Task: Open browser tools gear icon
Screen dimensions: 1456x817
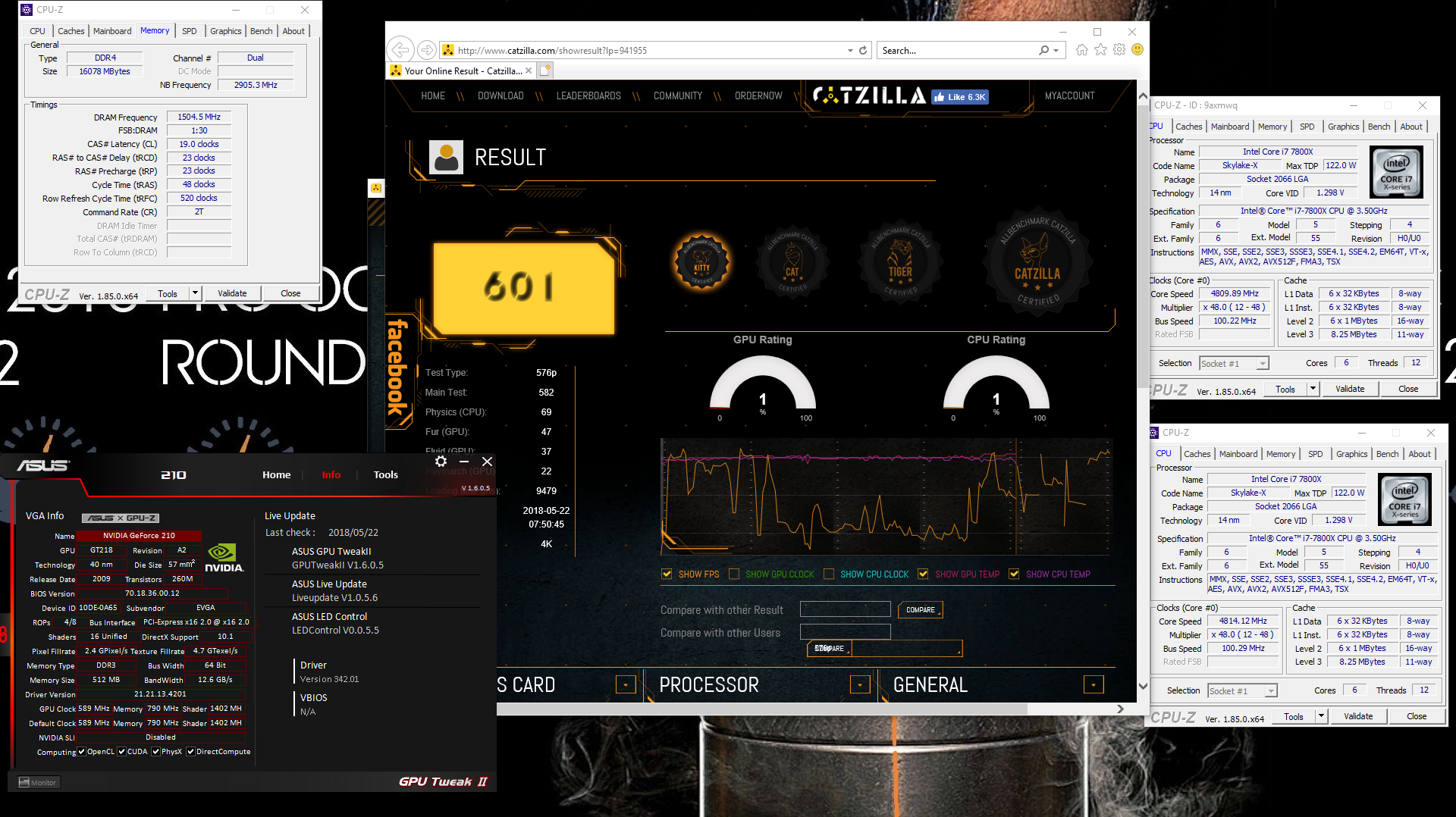Action: (1119, 50)
